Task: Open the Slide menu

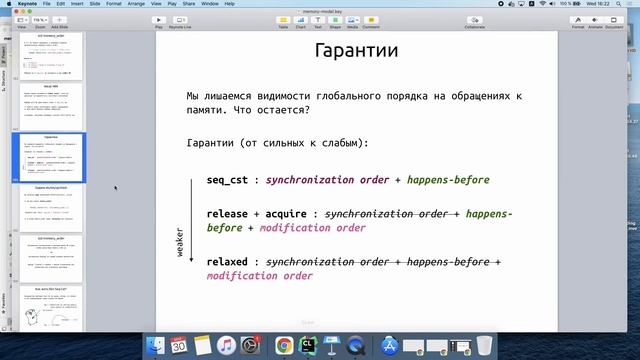Action: point(95,4)
